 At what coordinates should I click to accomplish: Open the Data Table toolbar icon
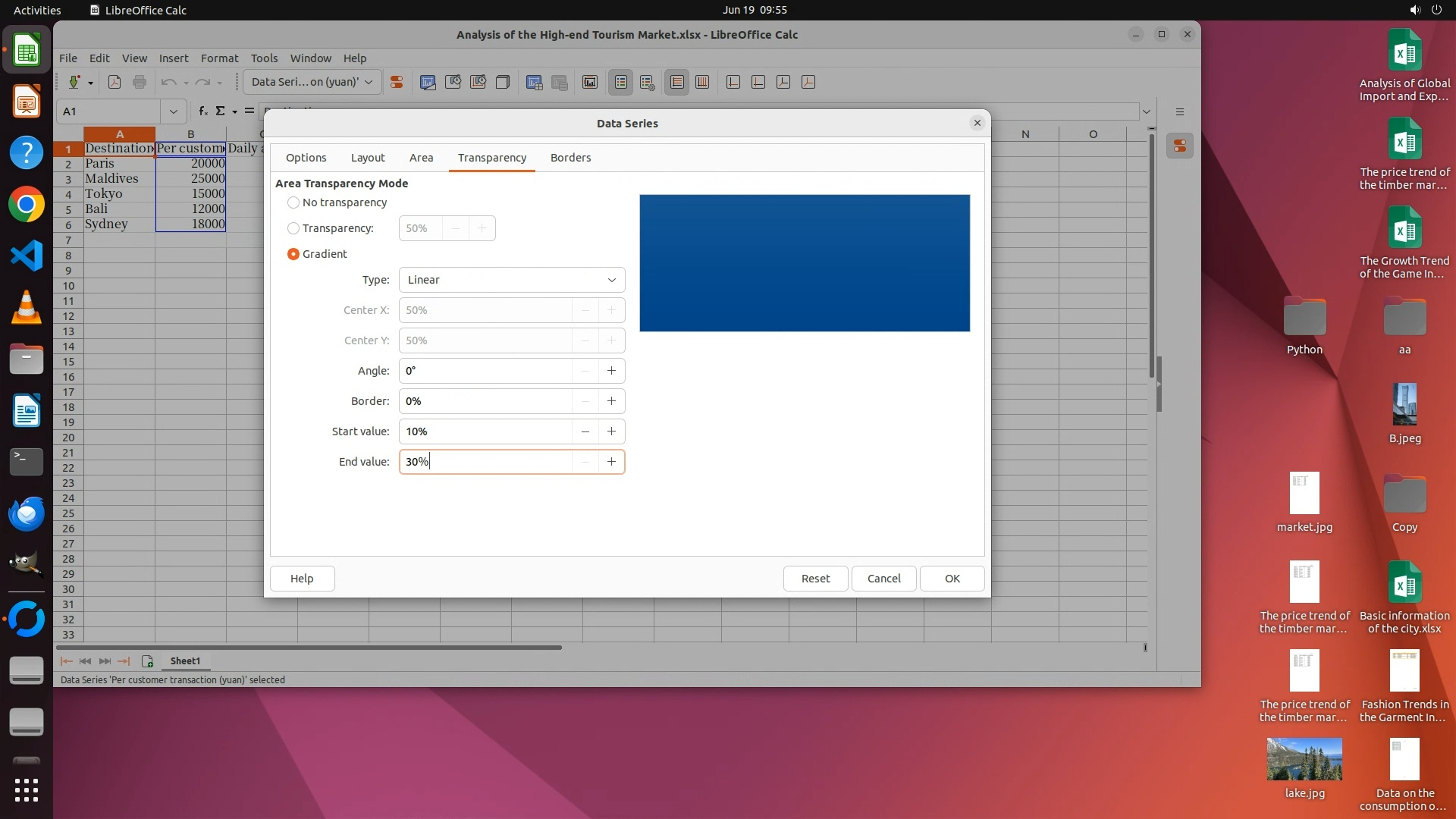560,83
